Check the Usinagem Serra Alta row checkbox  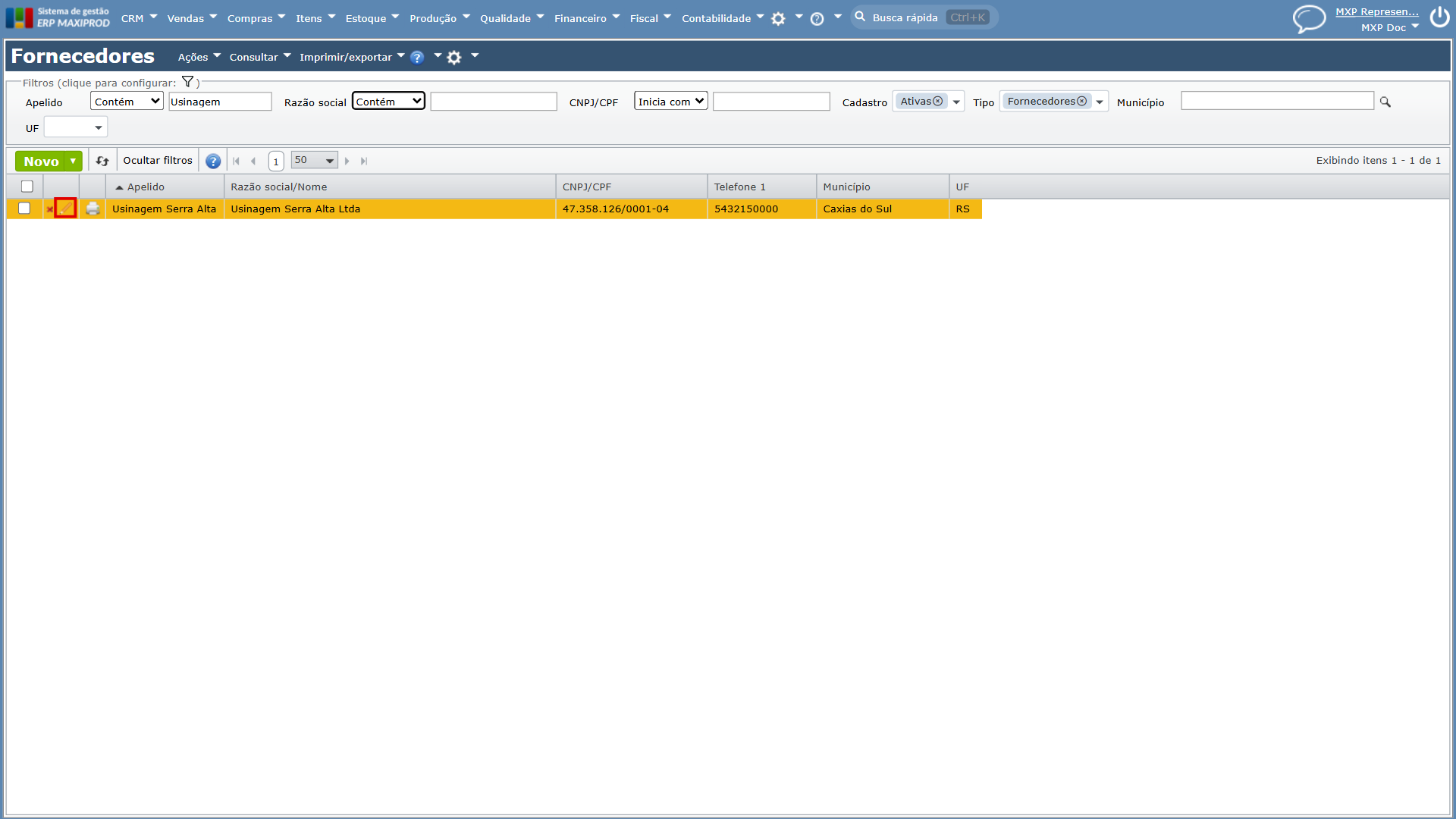point(24,209)
